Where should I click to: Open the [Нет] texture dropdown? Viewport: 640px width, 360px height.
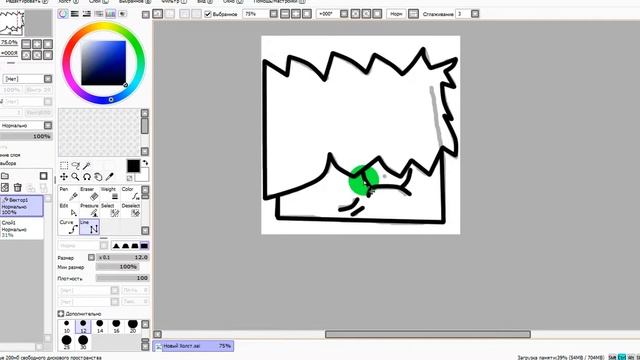[48, 79]
